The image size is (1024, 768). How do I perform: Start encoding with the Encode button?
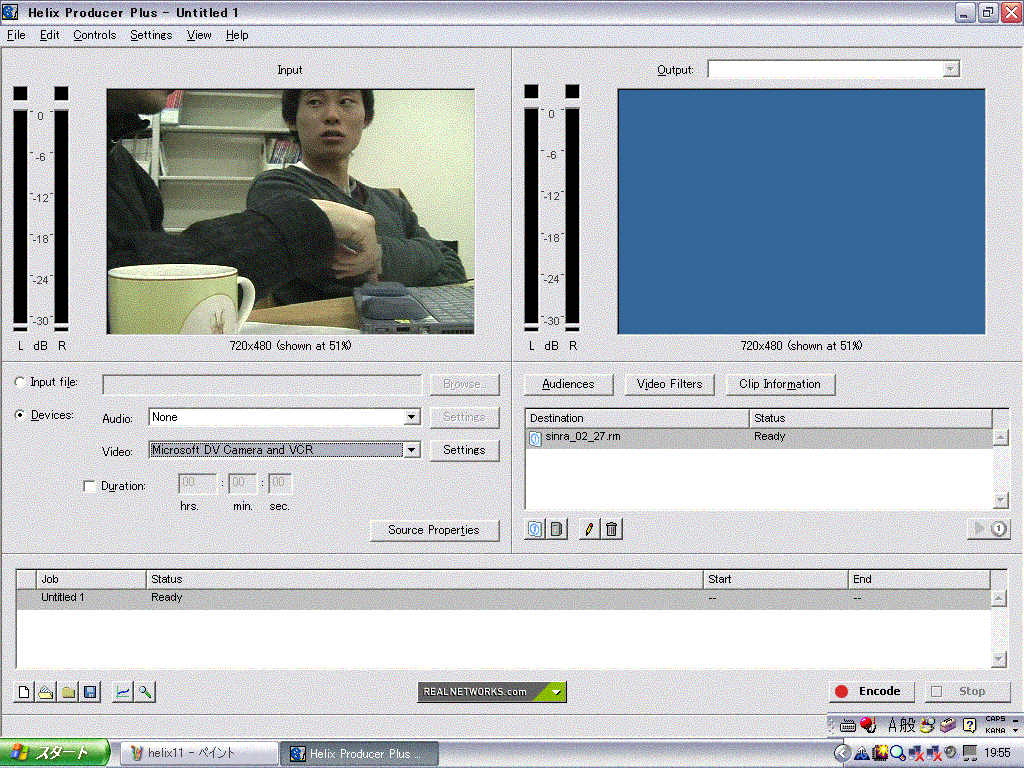click(x=872, y=691)
